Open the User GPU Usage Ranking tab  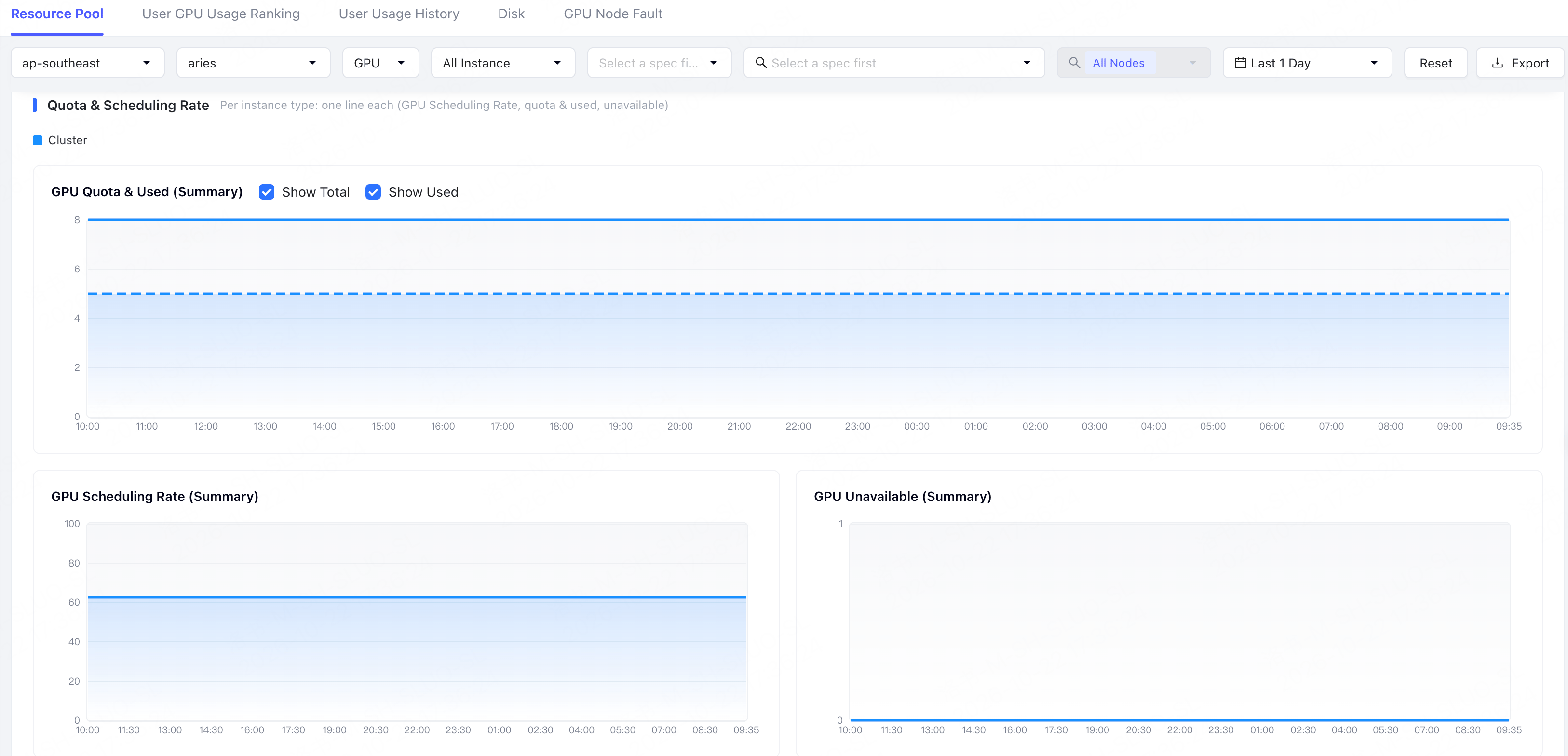pyautogui.click(x=221, y=13)
